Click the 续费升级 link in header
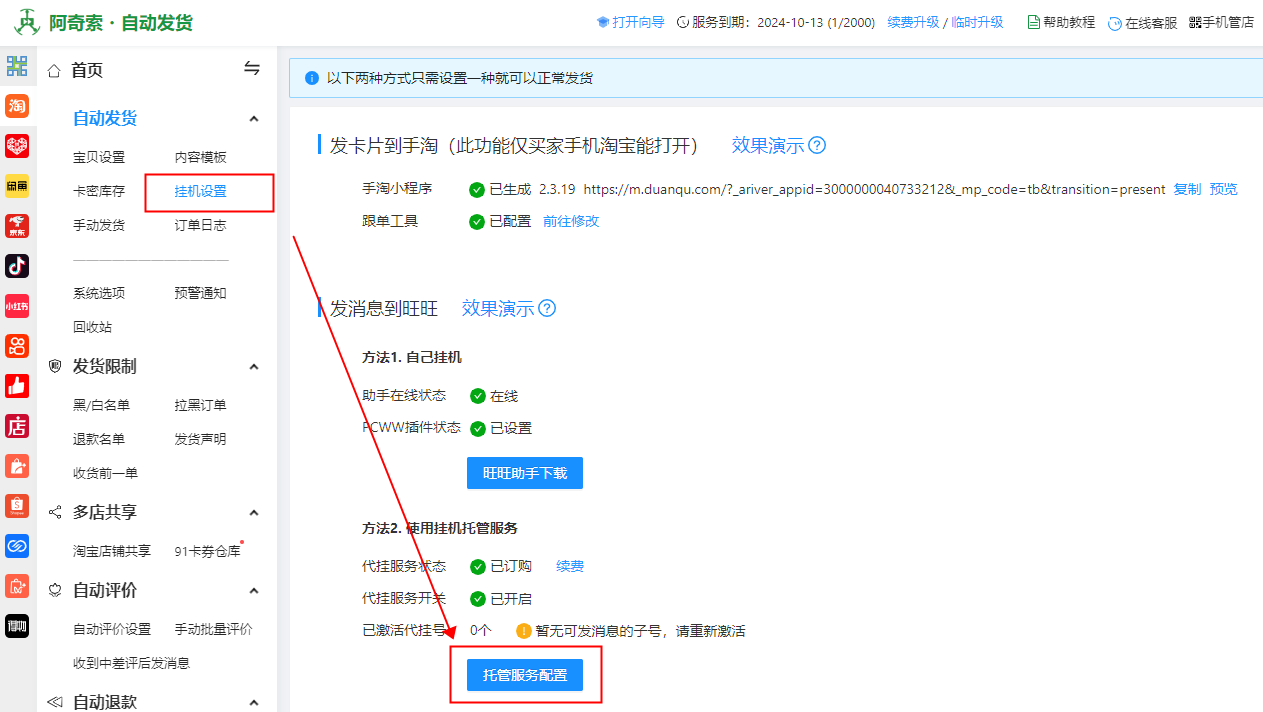 tap(913, 22)
